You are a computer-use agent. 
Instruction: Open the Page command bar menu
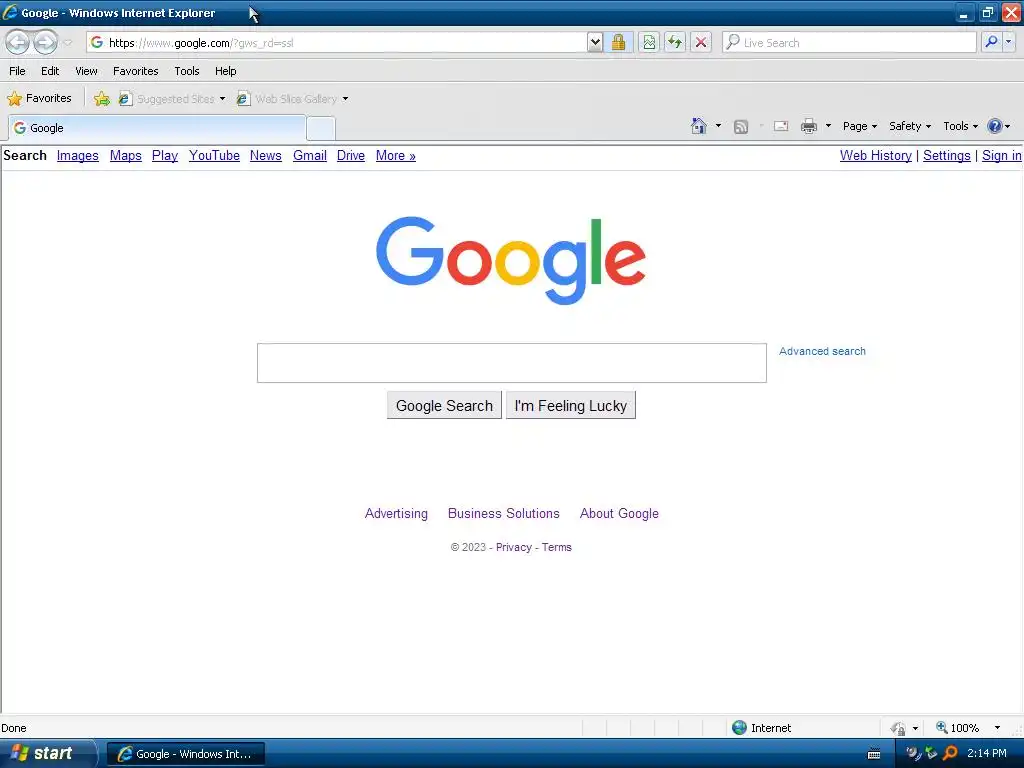[859, 126]
